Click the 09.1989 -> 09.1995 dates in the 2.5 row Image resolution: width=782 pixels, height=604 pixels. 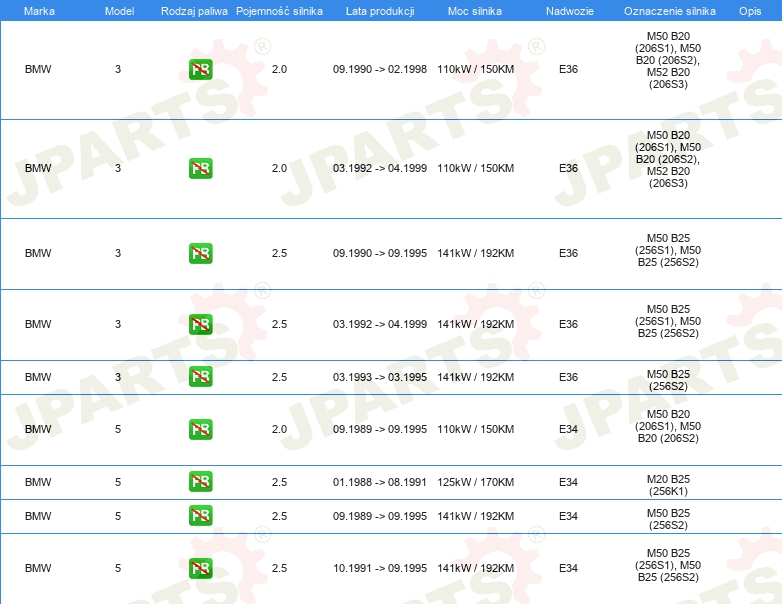[x=380, y=516]
